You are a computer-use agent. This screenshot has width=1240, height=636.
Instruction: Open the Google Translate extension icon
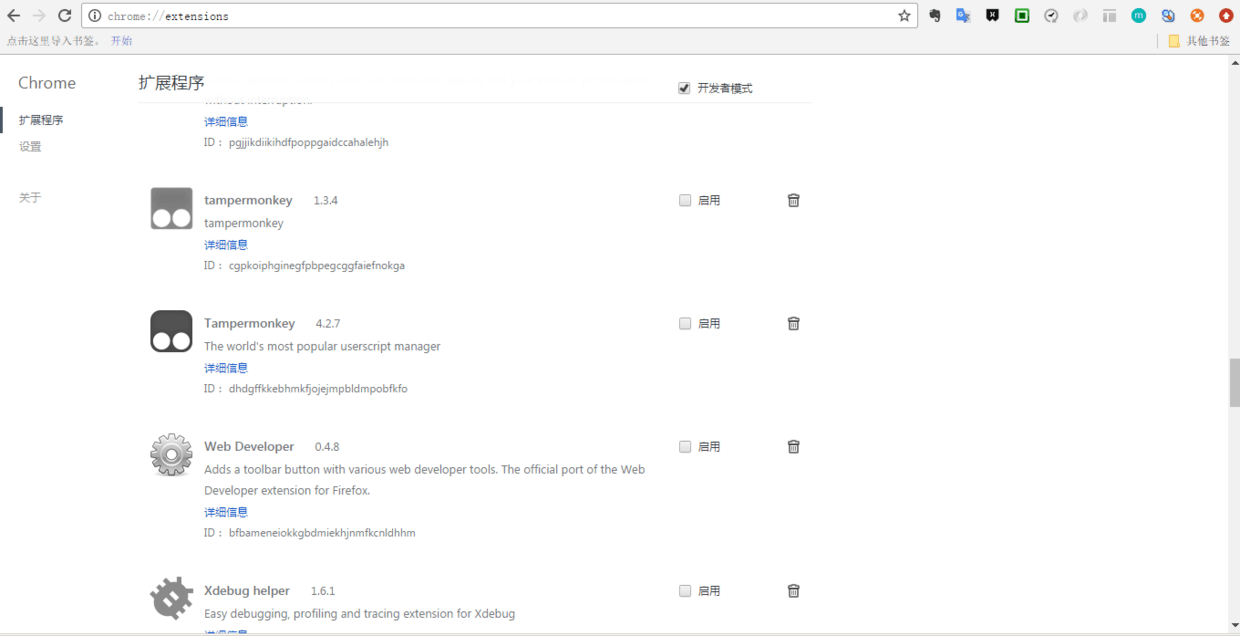click(963, 16)
